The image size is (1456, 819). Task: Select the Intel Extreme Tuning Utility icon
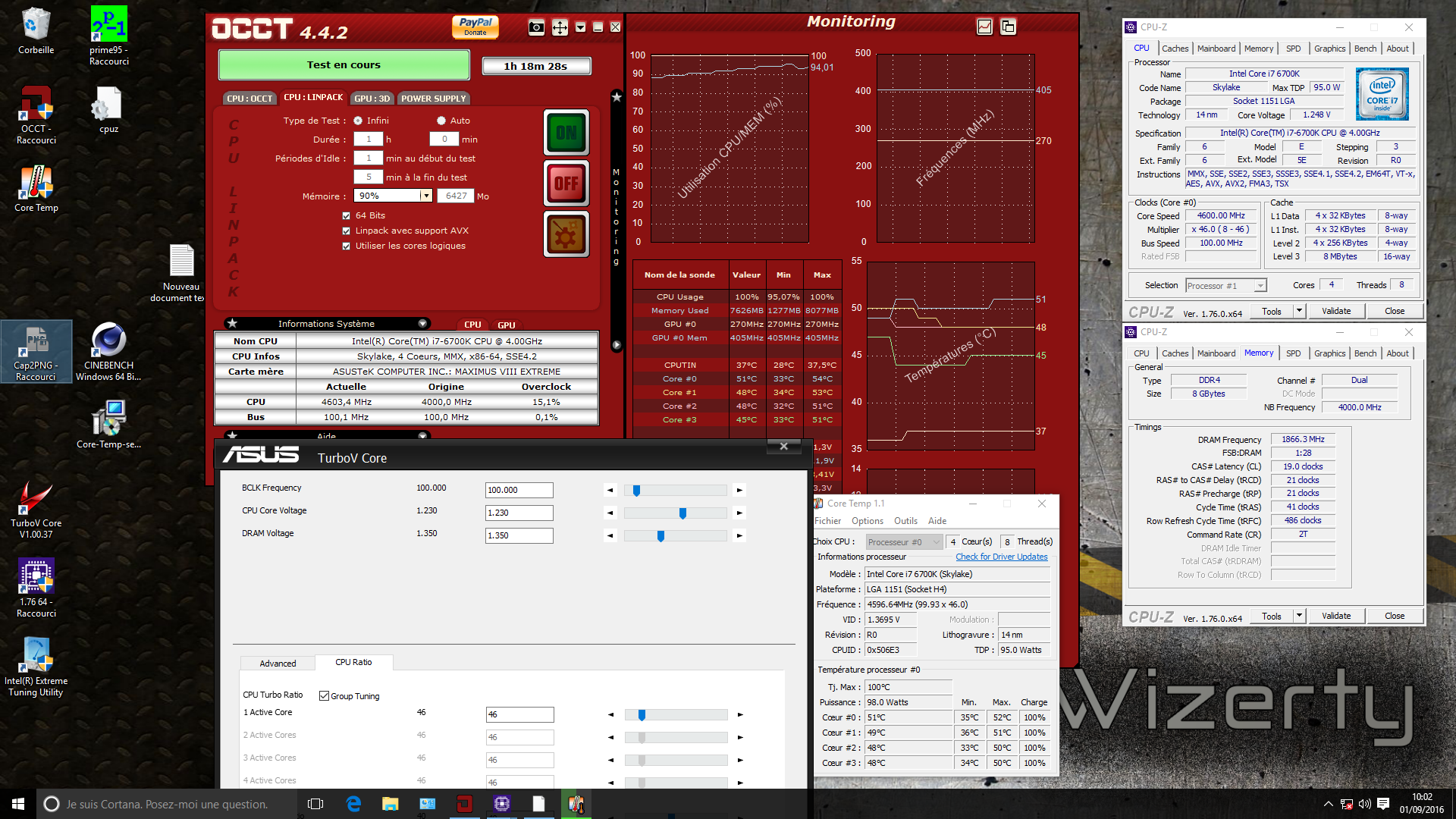pyautogui.click(x=36, y=667)
